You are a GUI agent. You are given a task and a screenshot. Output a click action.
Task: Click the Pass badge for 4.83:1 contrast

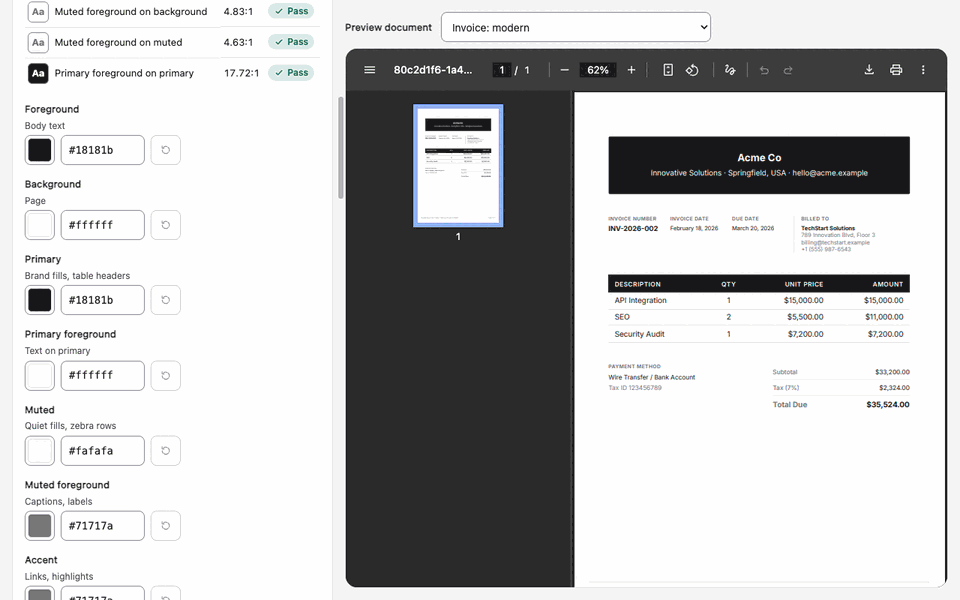[x=291, y=11]
